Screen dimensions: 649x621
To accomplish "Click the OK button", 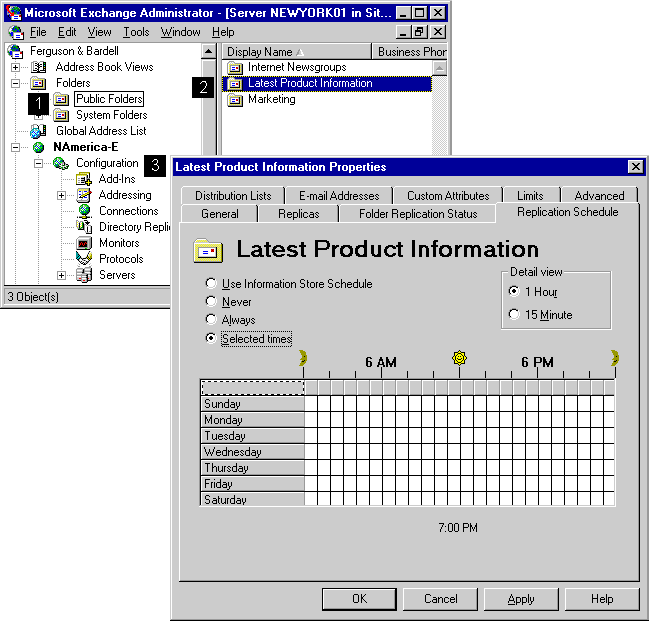I will (359, 599).
